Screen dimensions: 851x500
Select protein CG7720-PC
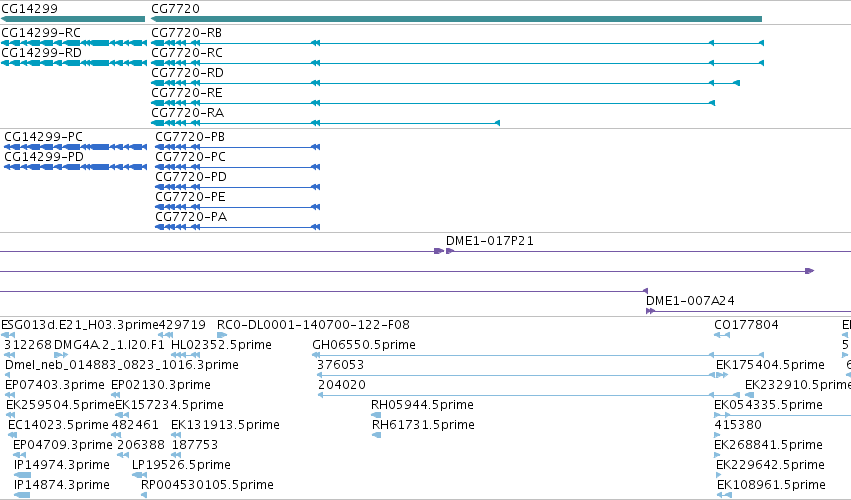point(190,157)
